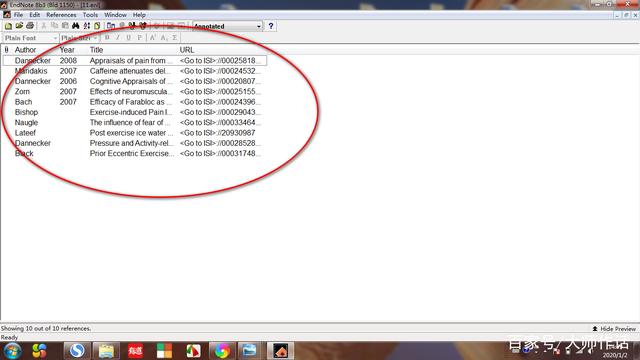Open the Annotated output style dropdown
The height and width of the screenshot is (360, 640).
tap(227, 26)
